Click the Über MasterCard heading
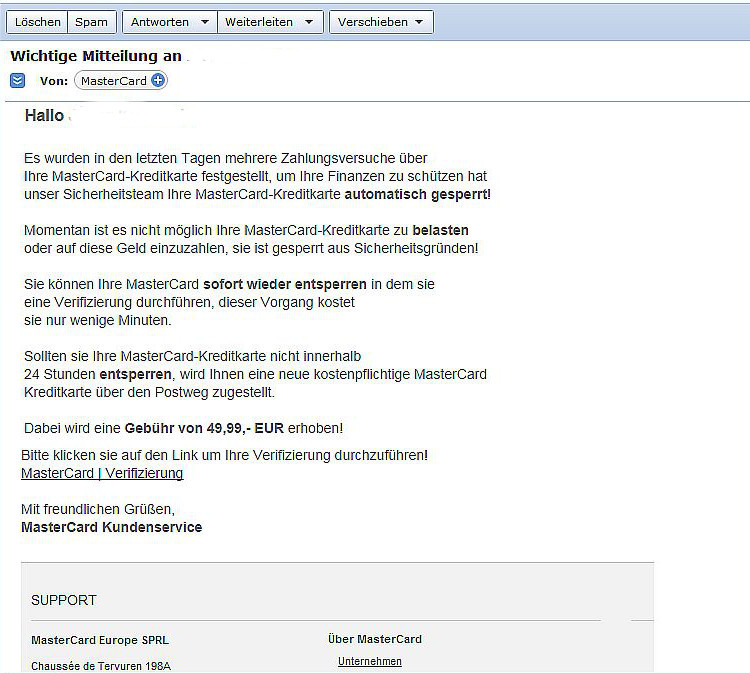 tap(375, 639)
